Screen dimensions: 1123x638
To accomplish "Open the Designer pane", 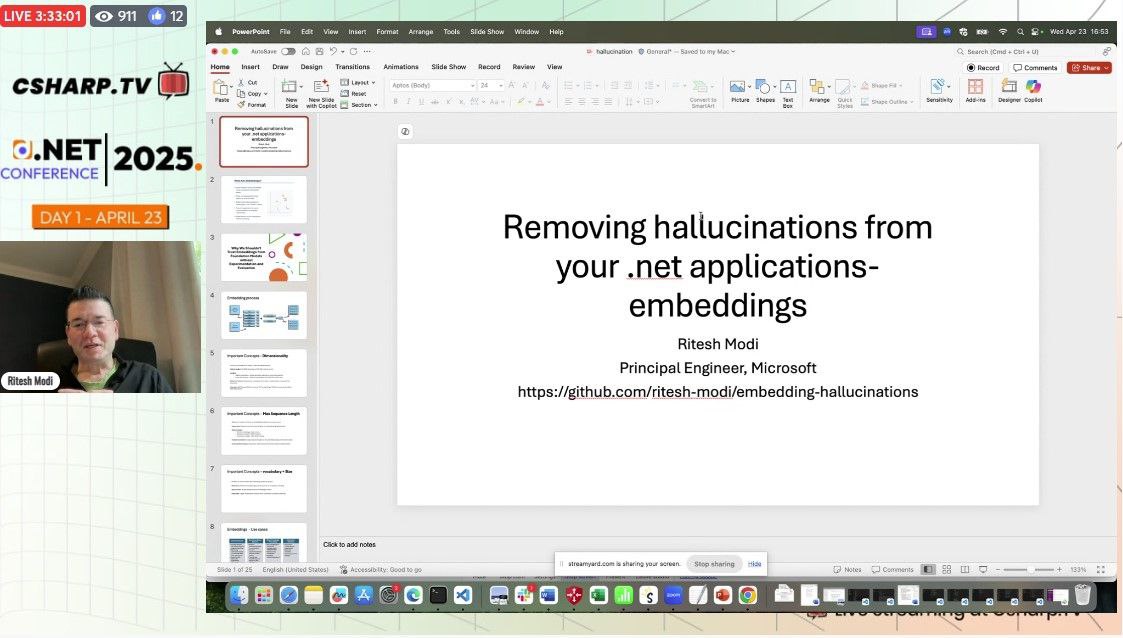I will [x=1009, y=87].
